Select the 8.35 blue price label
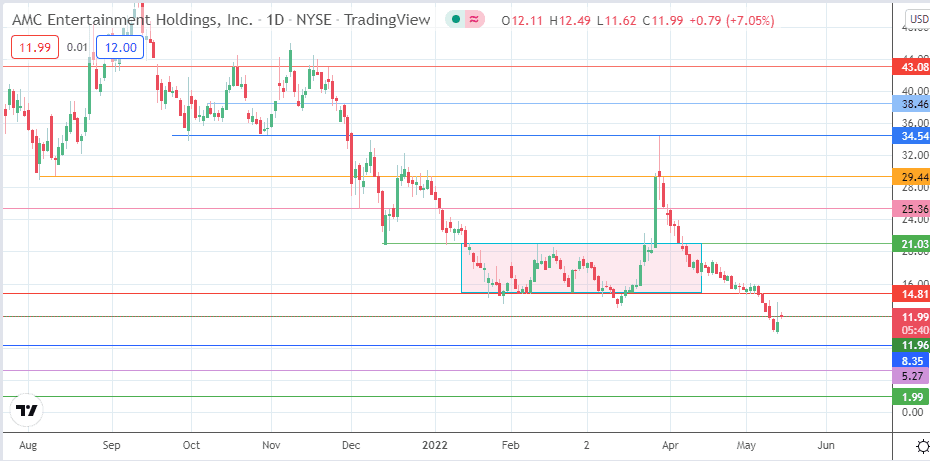The image size is (930, 461). point(911,360)
